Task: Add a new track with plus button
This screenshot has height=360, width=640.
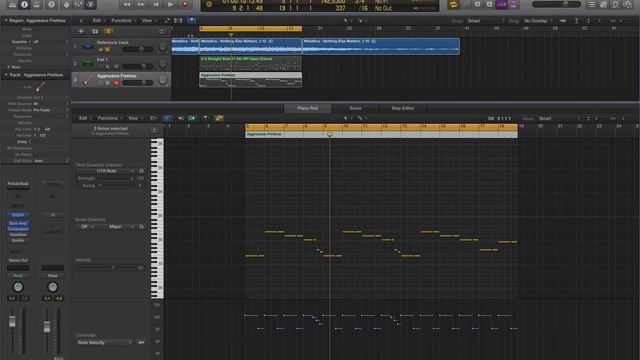Action: point(81,31)
